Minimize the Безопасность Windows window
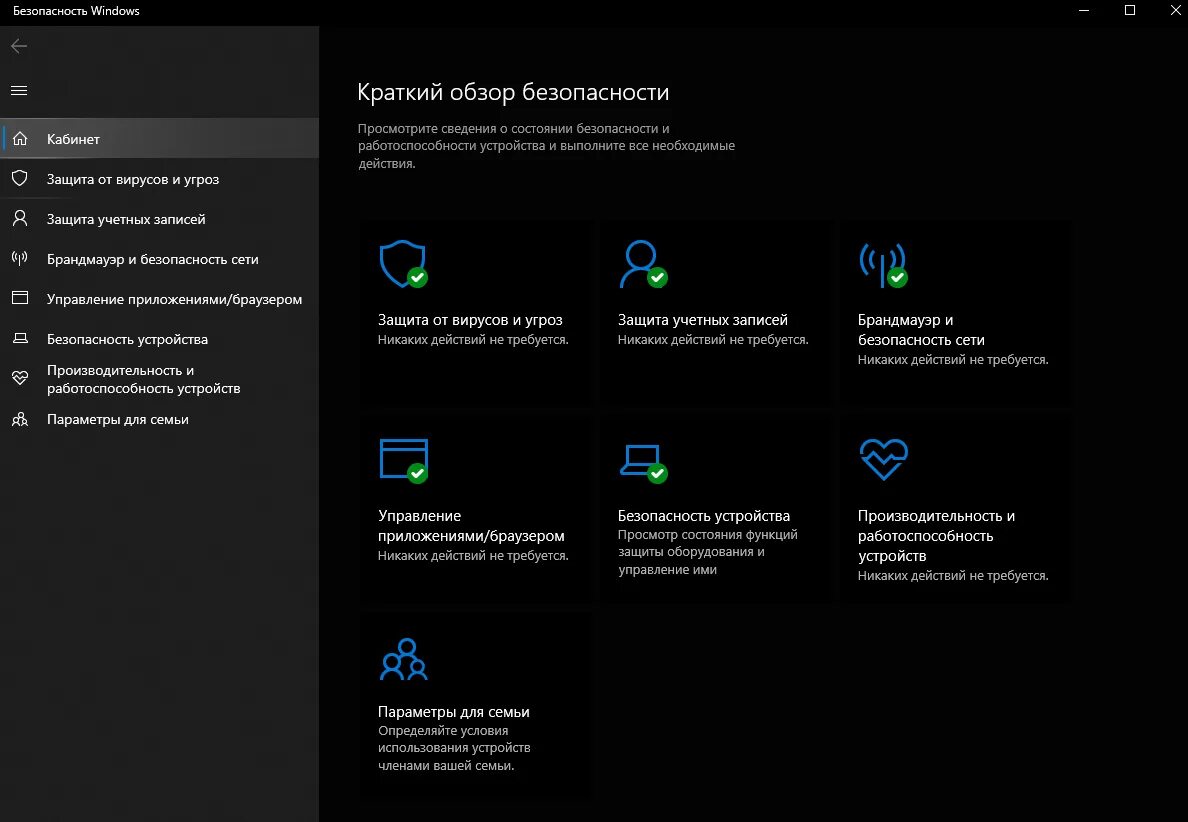 point(1083,11)
